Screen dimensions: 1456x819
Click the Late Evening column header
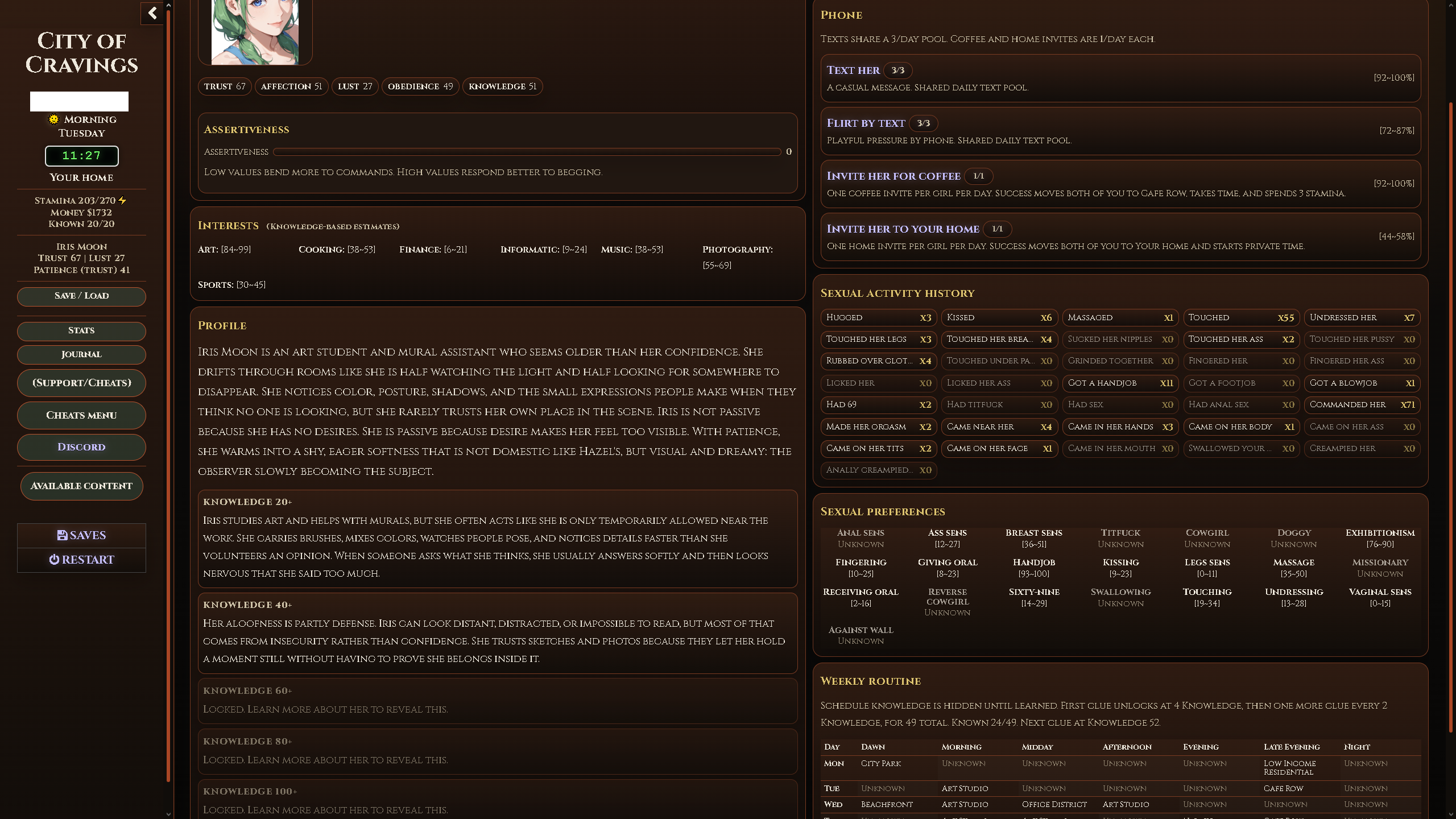pyautogui.click(x=1292, y=747)
